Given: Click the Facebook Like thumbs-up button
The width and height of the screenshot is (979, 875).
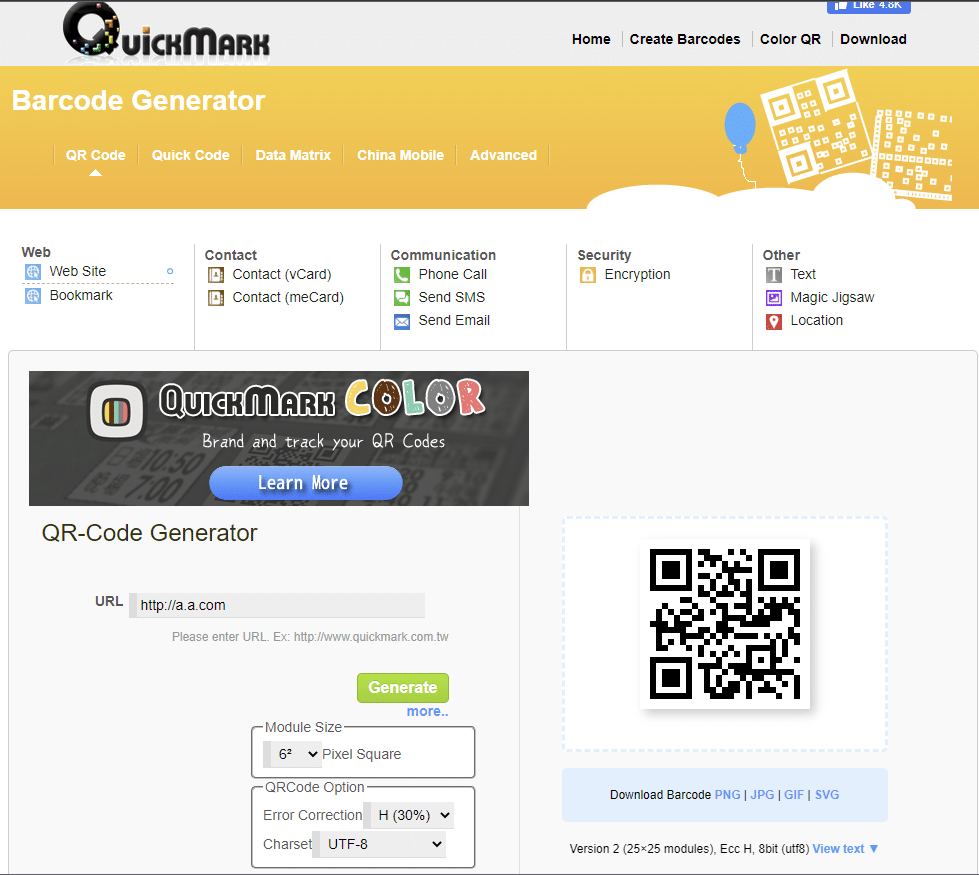Looking at the screenshot, I should tap(868, 6).
